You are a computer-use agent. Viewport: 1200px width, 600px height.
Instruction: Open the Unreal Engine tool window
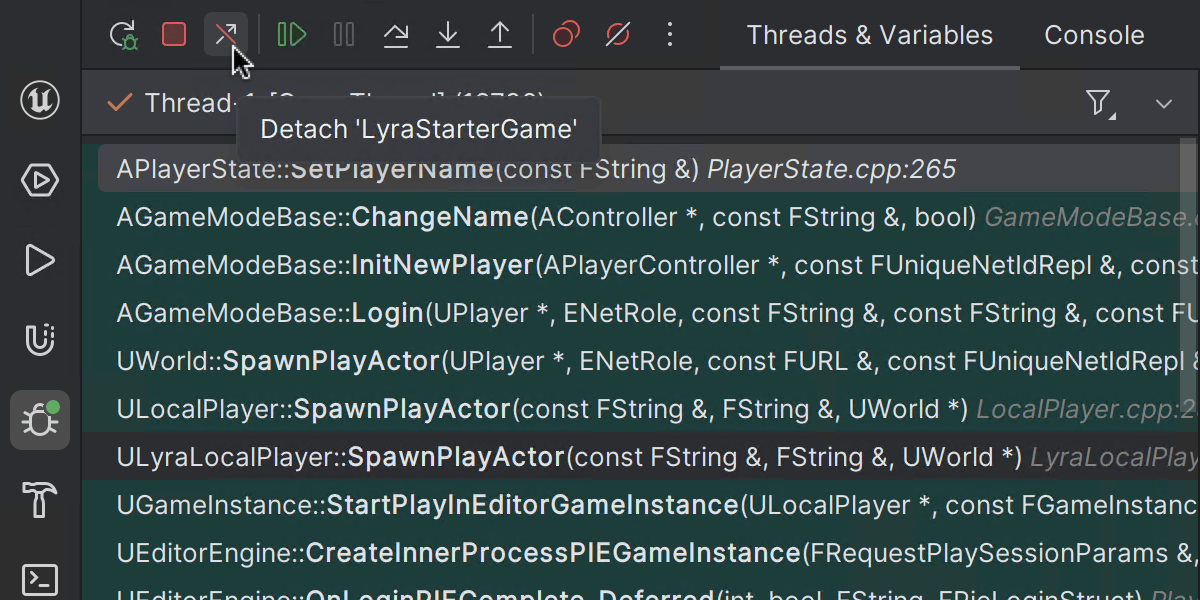(x=40, y=100)
